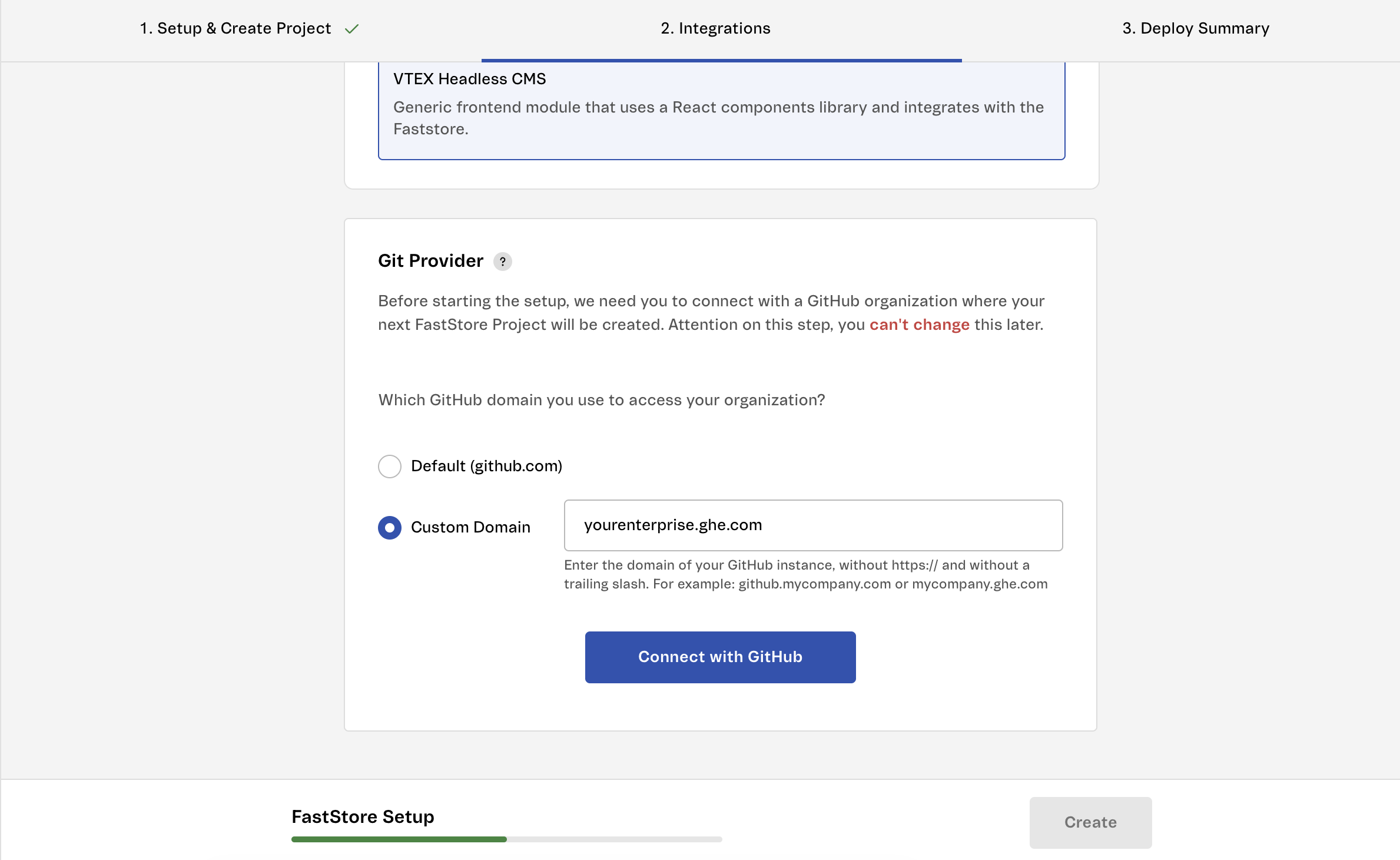Click the VTEX Headless CMS description text
Screen dimensions: 1400x860
[x=718, y=118]
